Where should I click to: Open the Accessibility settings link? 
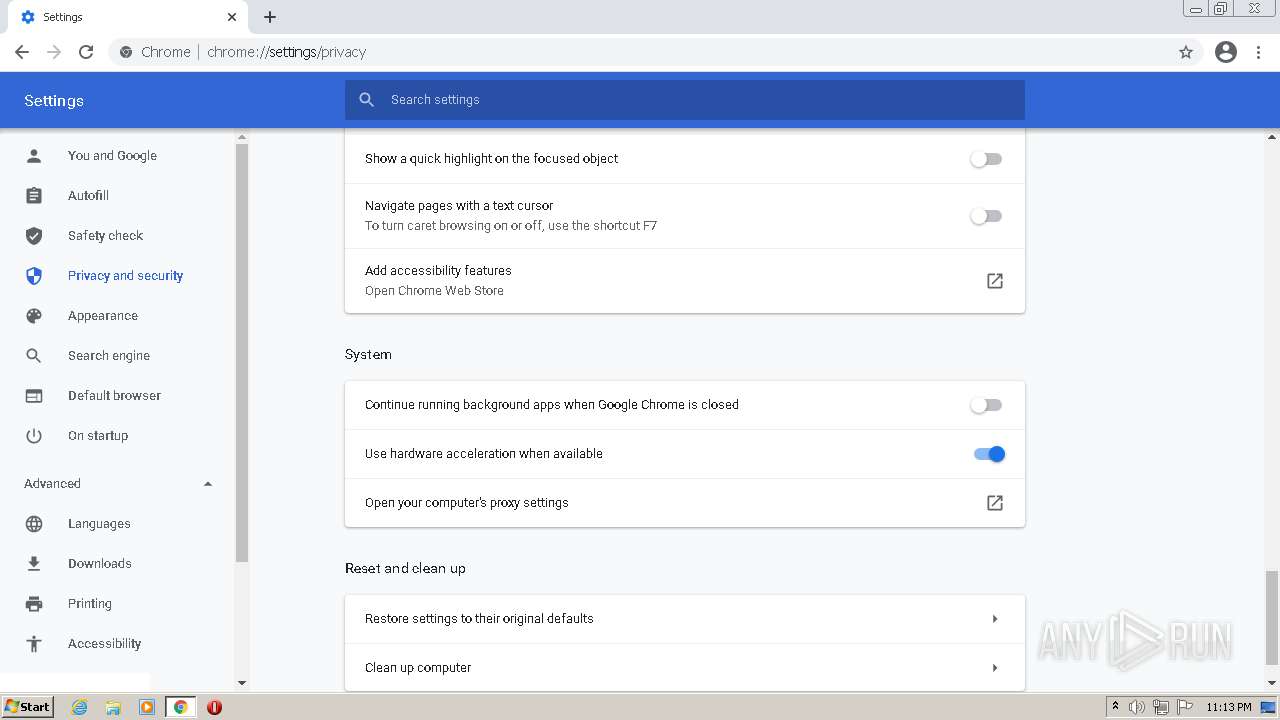104,644
